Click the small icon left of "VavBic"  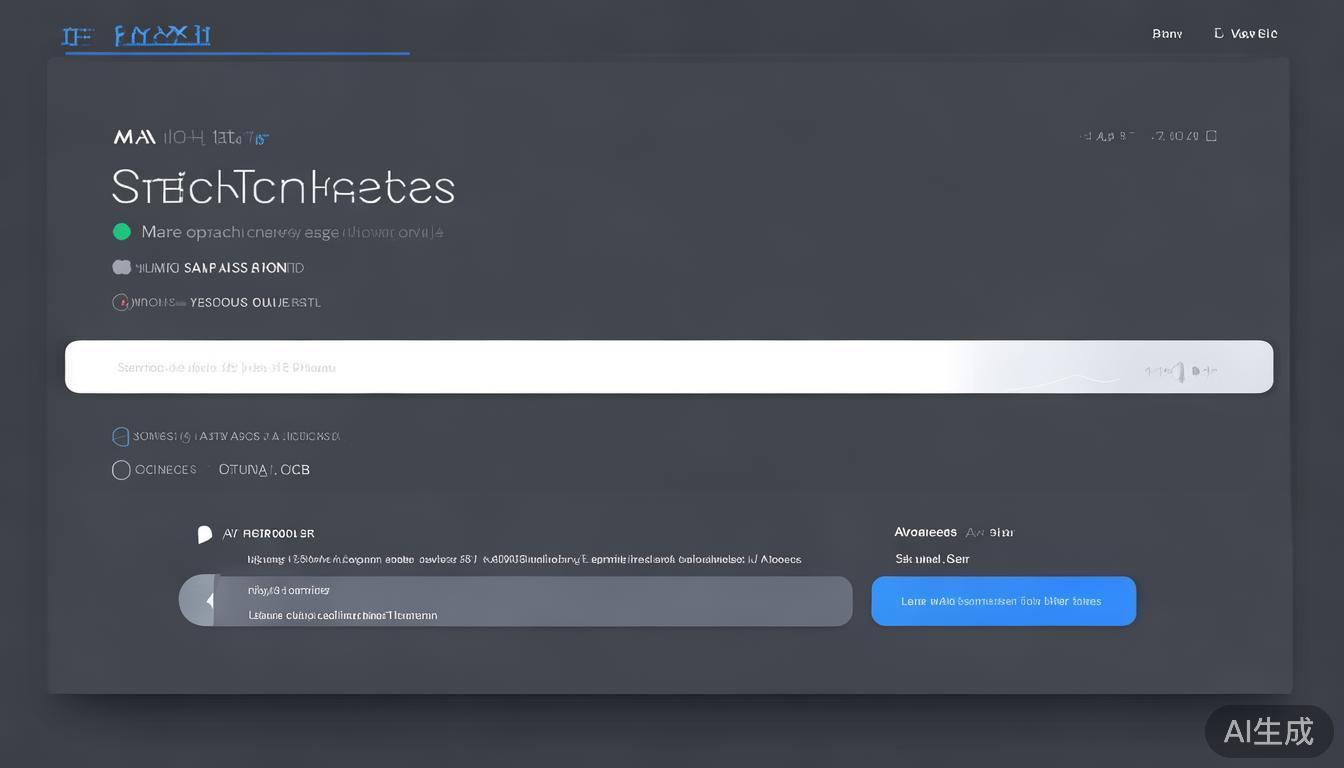(x=1218, y=33)
